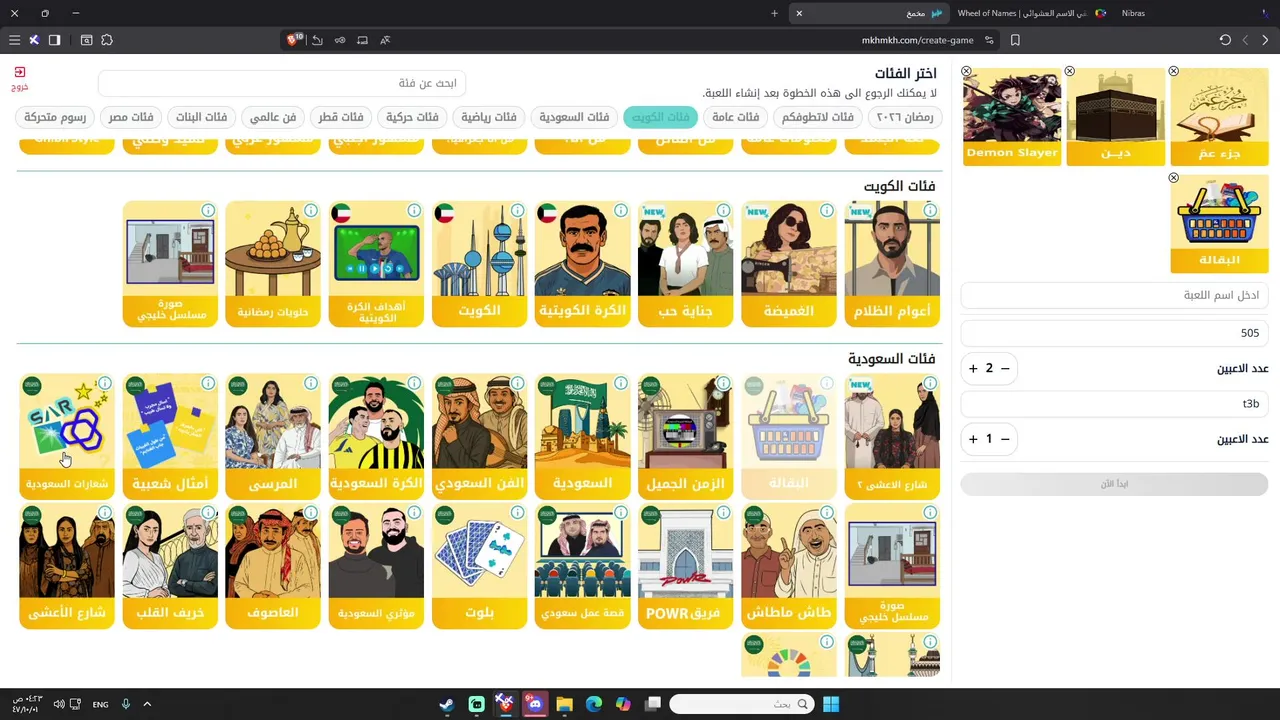
Task: Open site settings icon beside URL
Action: pos(989,40)
